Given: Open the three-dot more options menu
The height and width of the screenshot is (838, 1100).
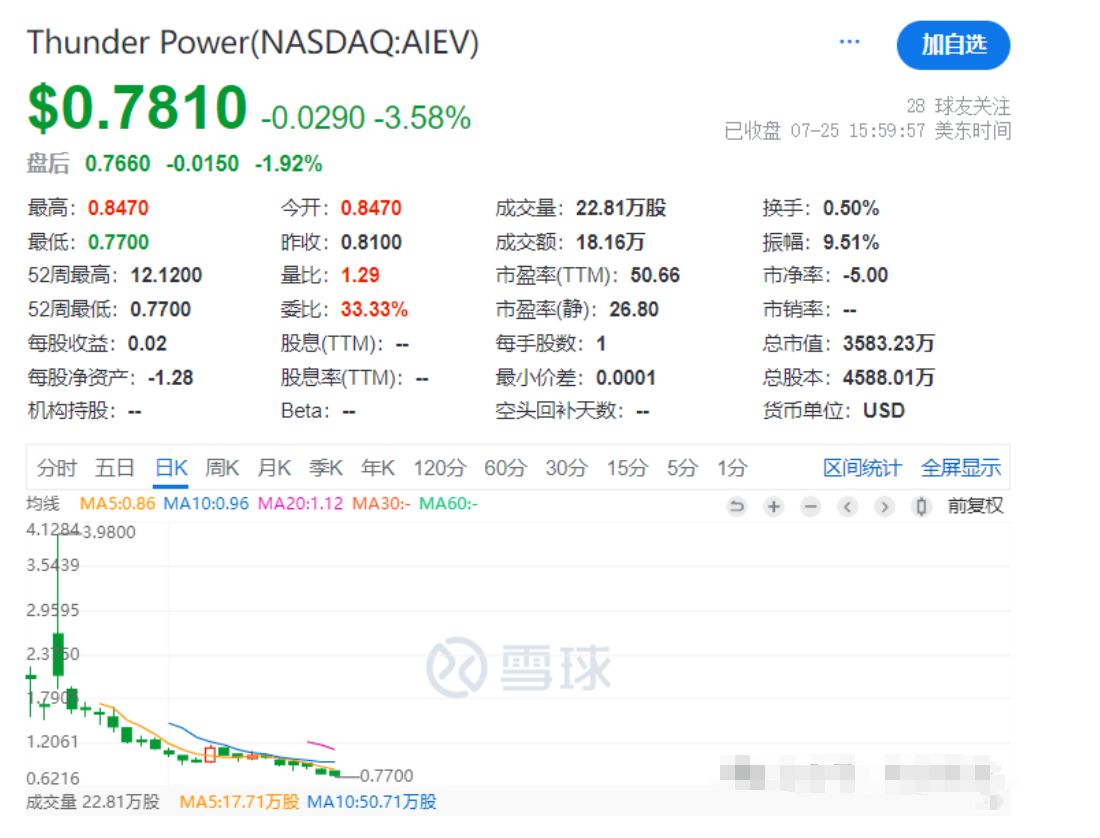Looking at the screenshot, I should pyautogui.click(x=849, y=42).
